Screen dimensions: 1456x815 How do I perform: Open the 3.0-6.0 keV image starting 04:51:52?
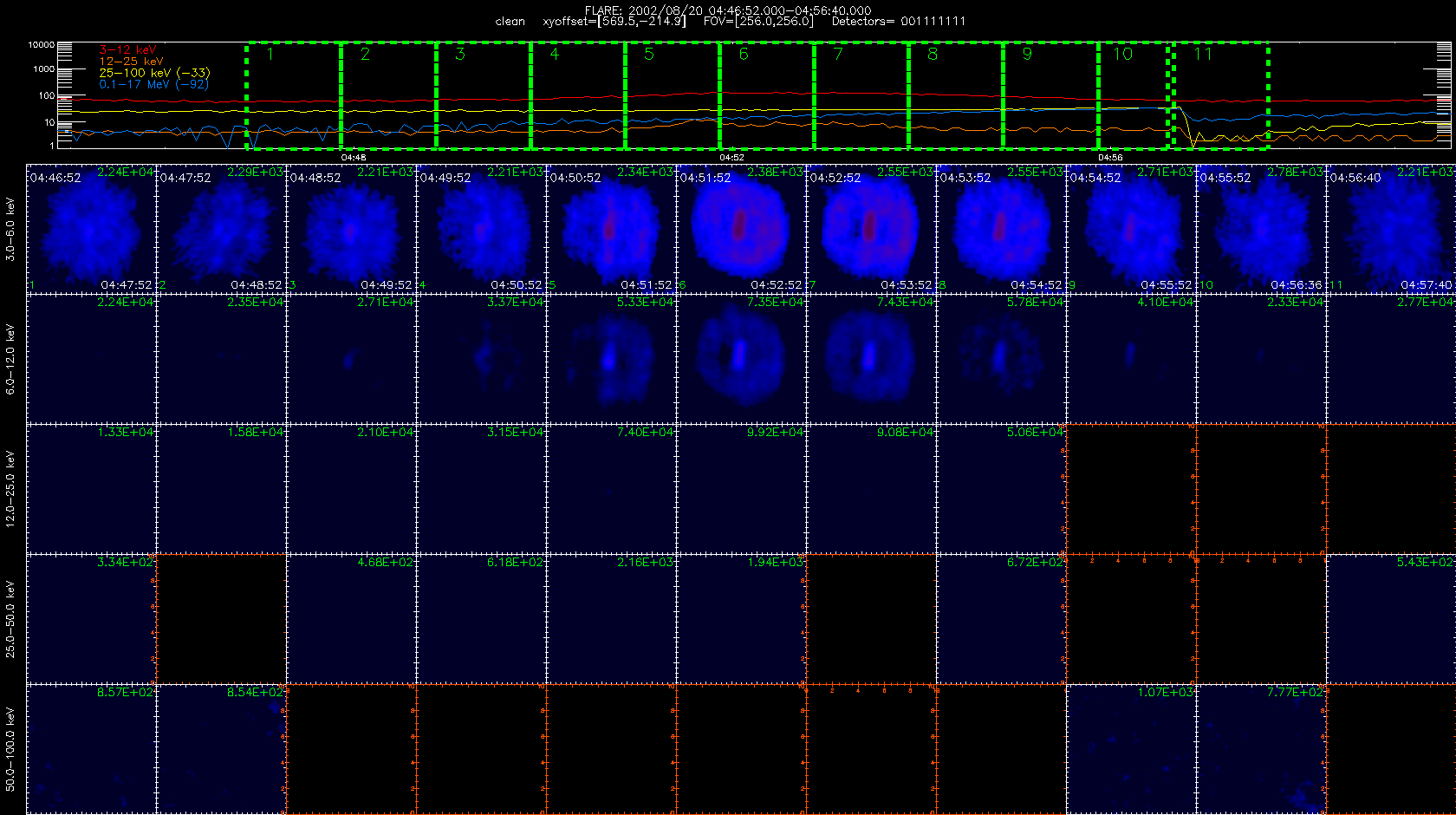[741, 229]
